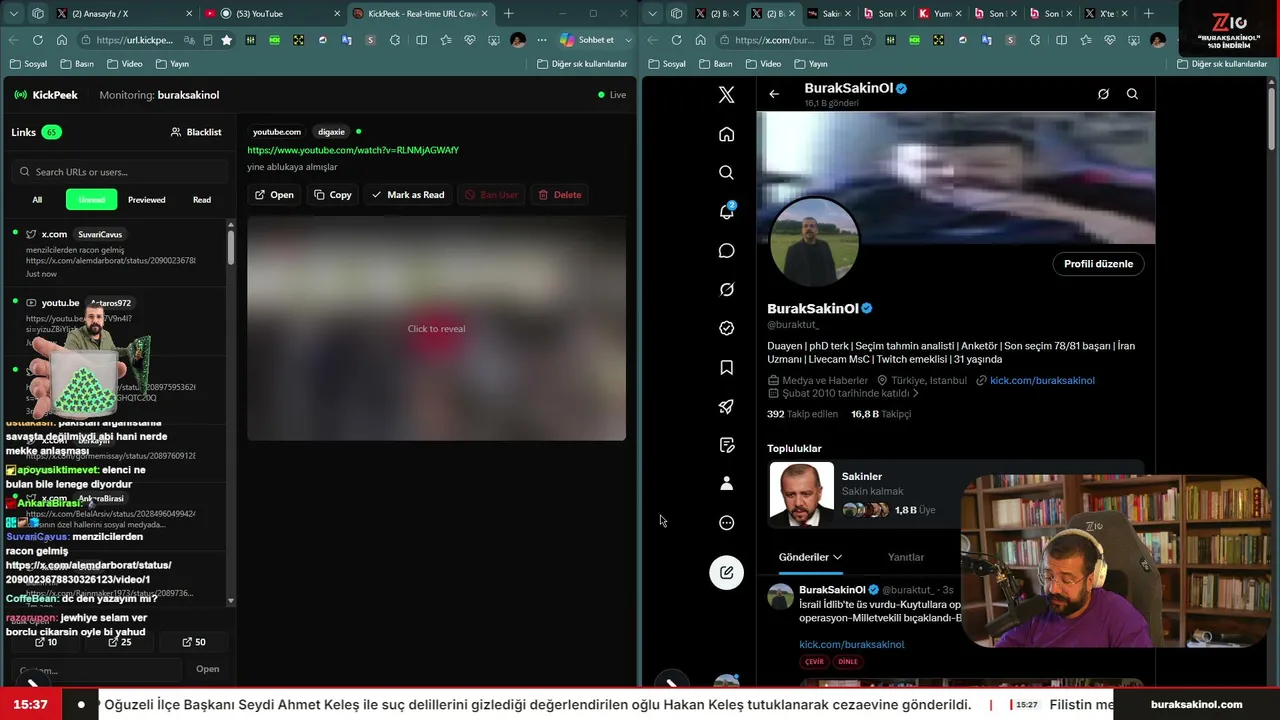Click the BurakSakinOl profile avatar
The image size is (1280, 720).
[x=813, y=242]
